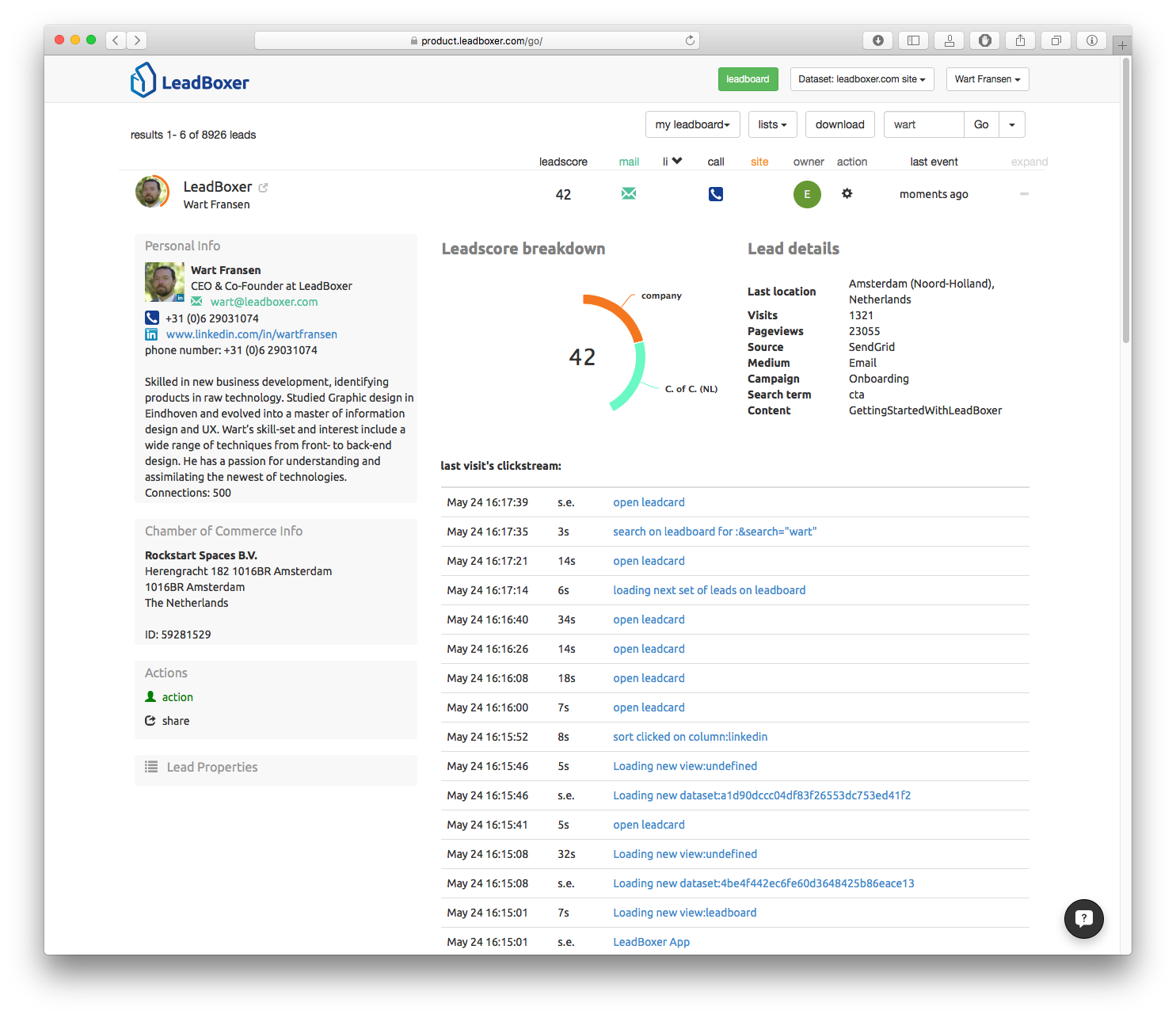The width and height of the screenshot is (1176, 1018).
Task: Click the LeadBoxer logo
Action: [x=189, y=80]
